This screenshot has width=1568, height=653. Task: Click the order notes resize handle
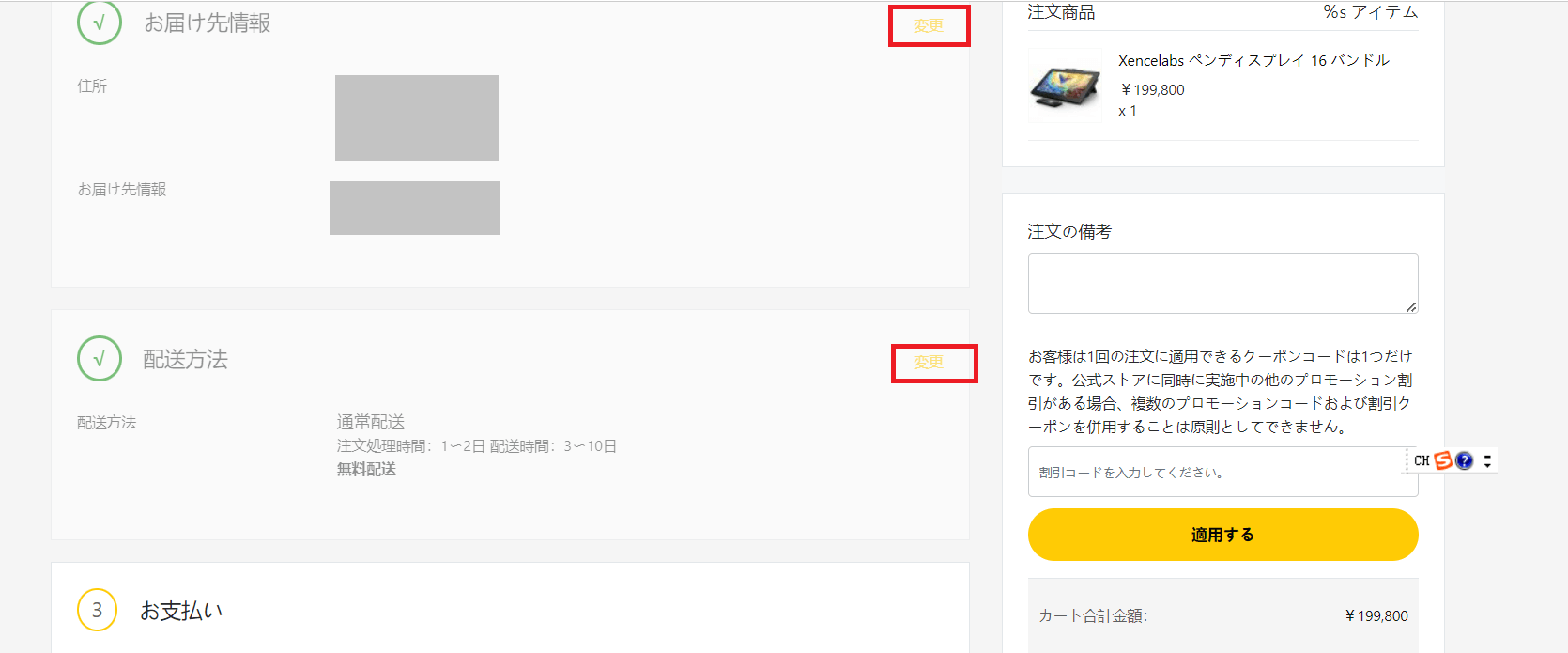pyautogui.click(x=1411, y=306)
